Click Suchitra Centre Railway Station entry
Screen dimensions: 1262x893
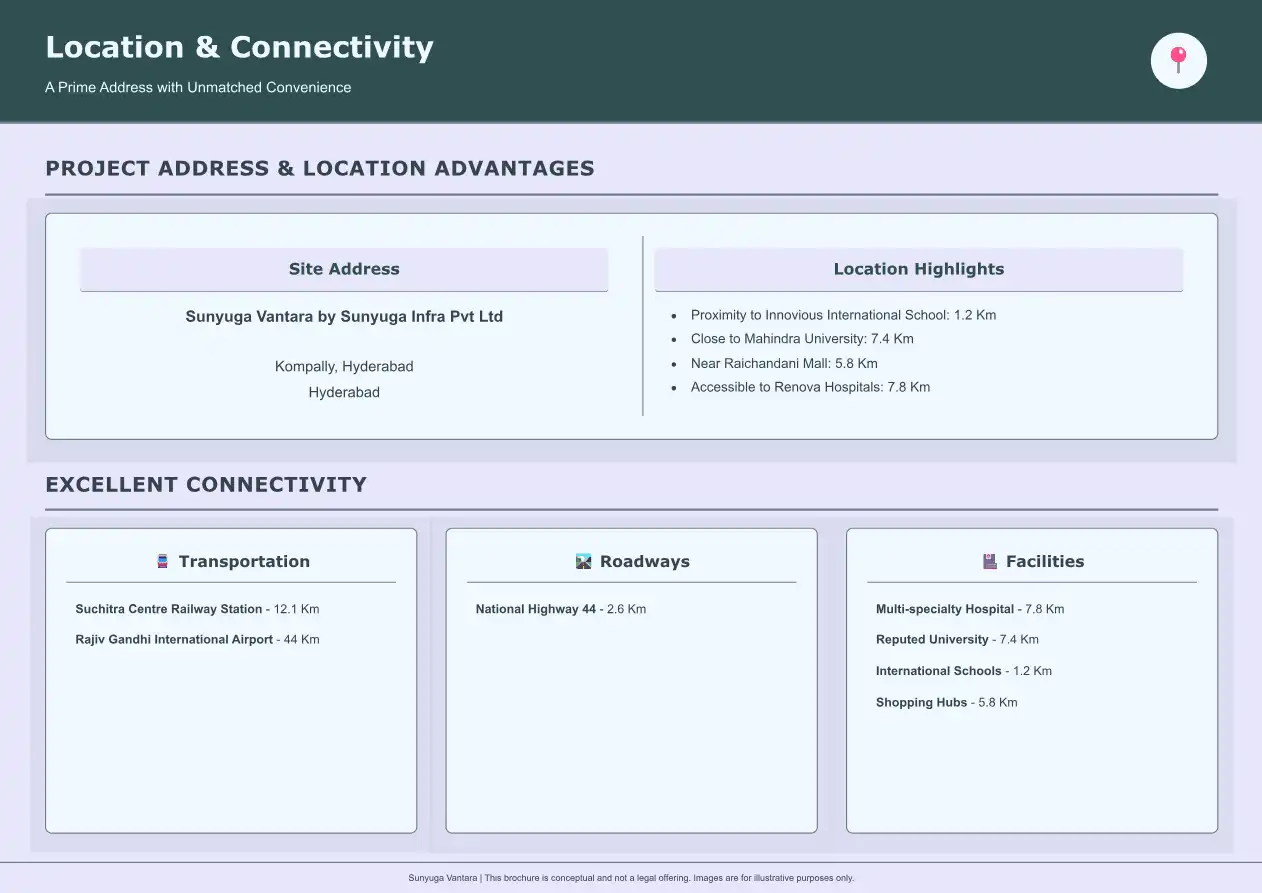(197, 609)
